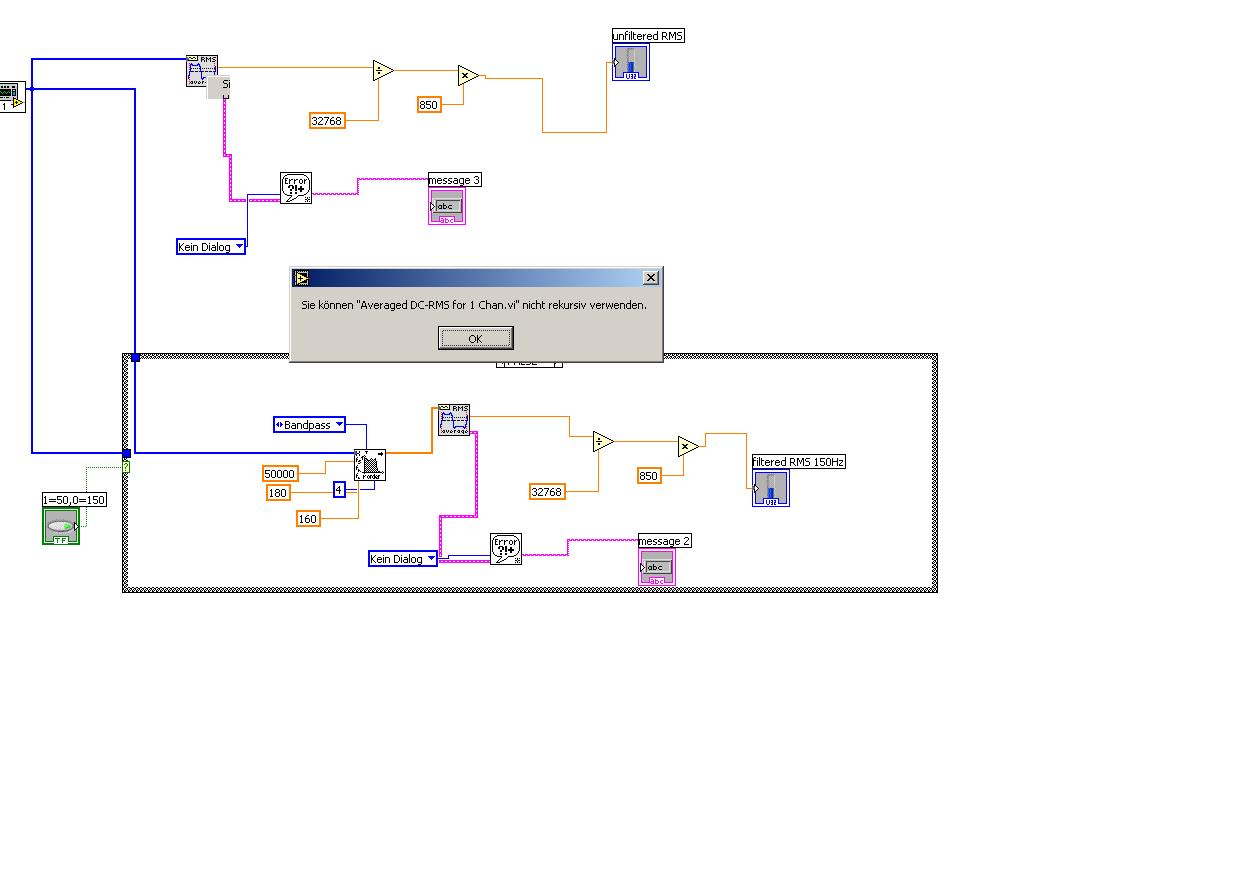Click the top 32768 numeric constant

pos(327,121)
